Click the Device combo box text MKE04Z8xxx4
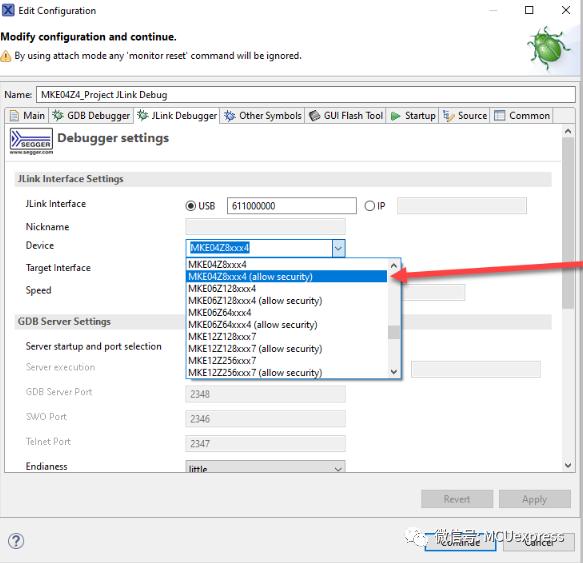583x563 pixels. pos(220,248)
